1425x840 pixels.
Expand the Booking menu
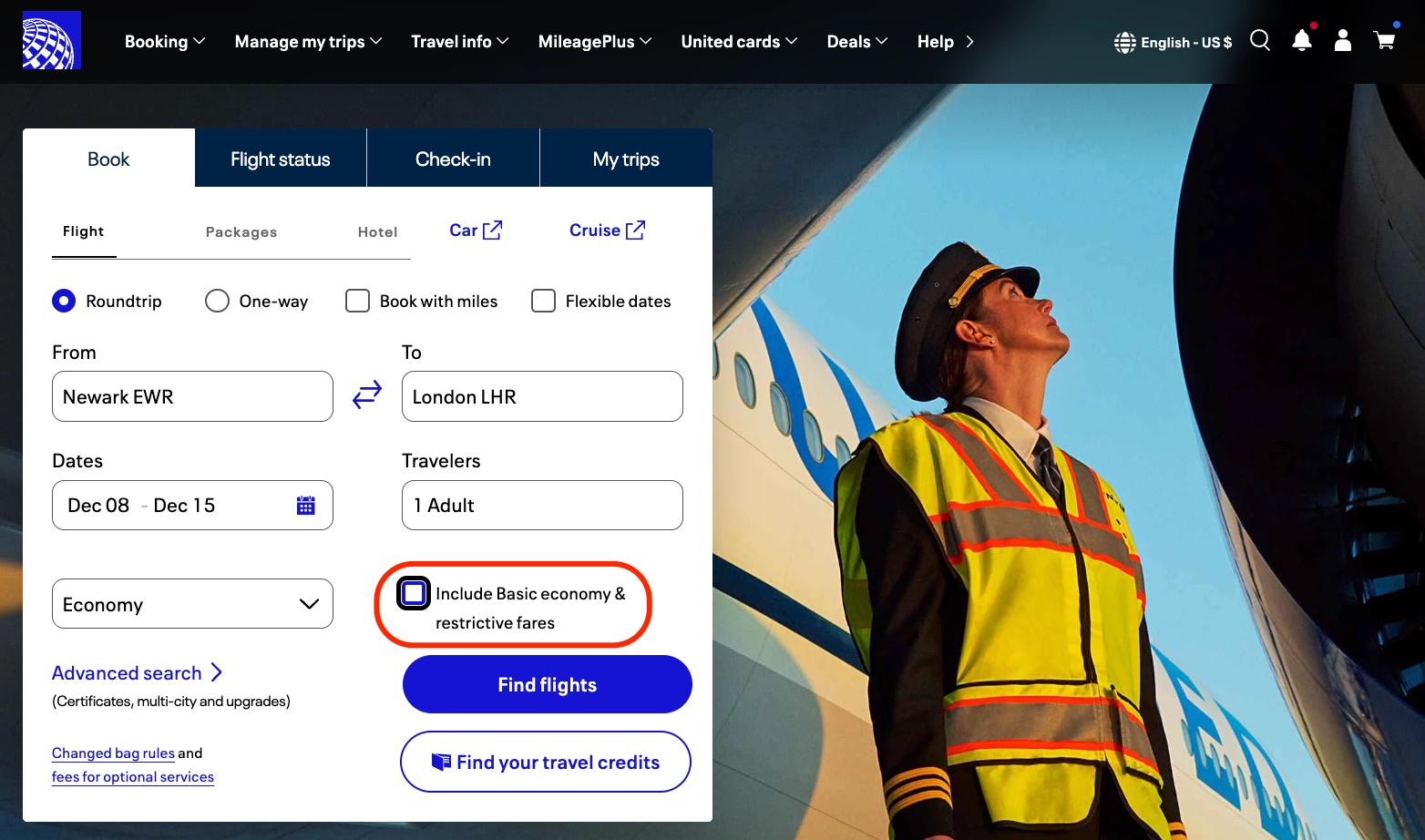click(x=165, y=42)
